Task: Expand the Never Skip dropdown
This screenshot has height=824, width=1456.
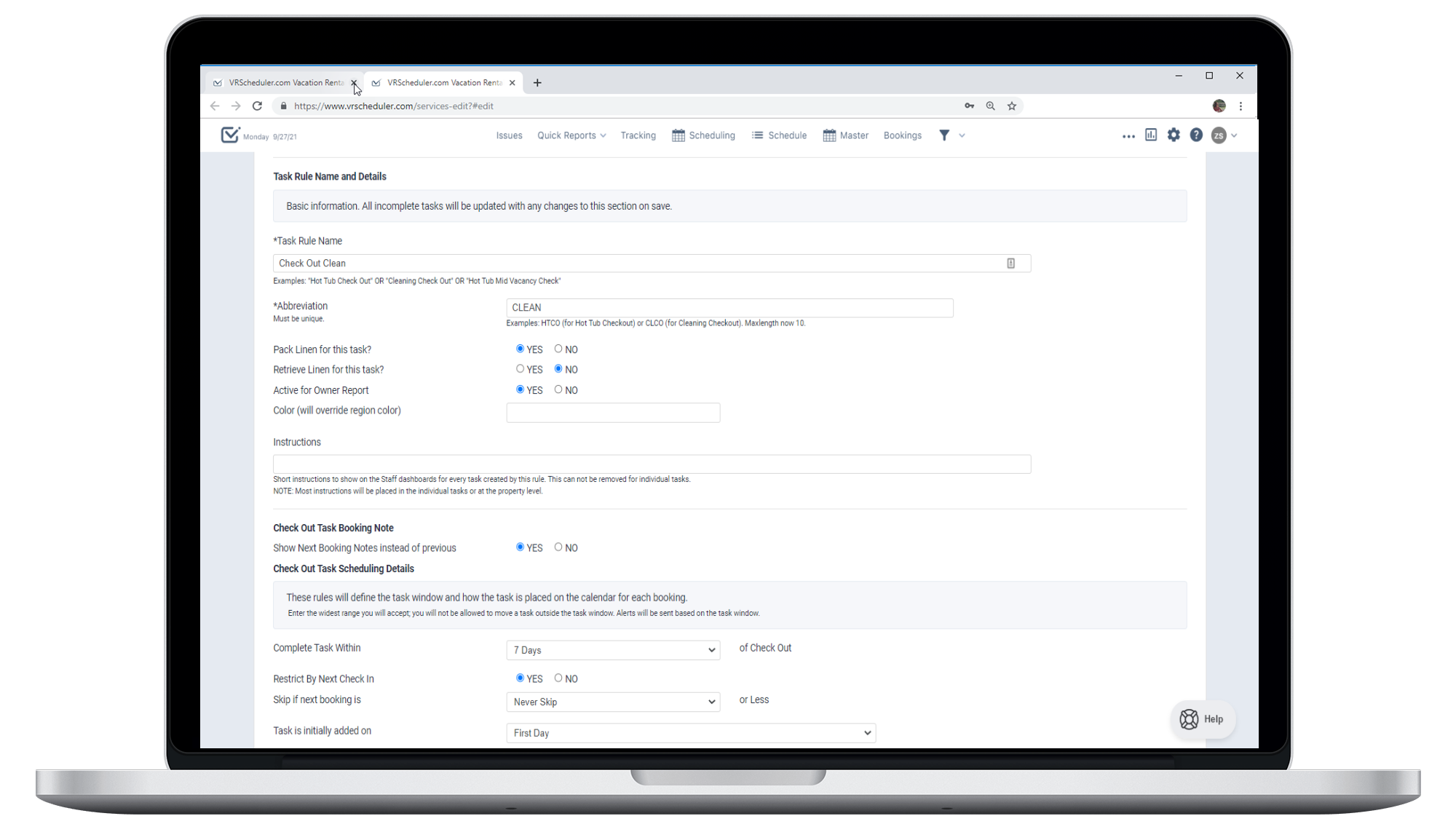Action: (x=613, y=702)
